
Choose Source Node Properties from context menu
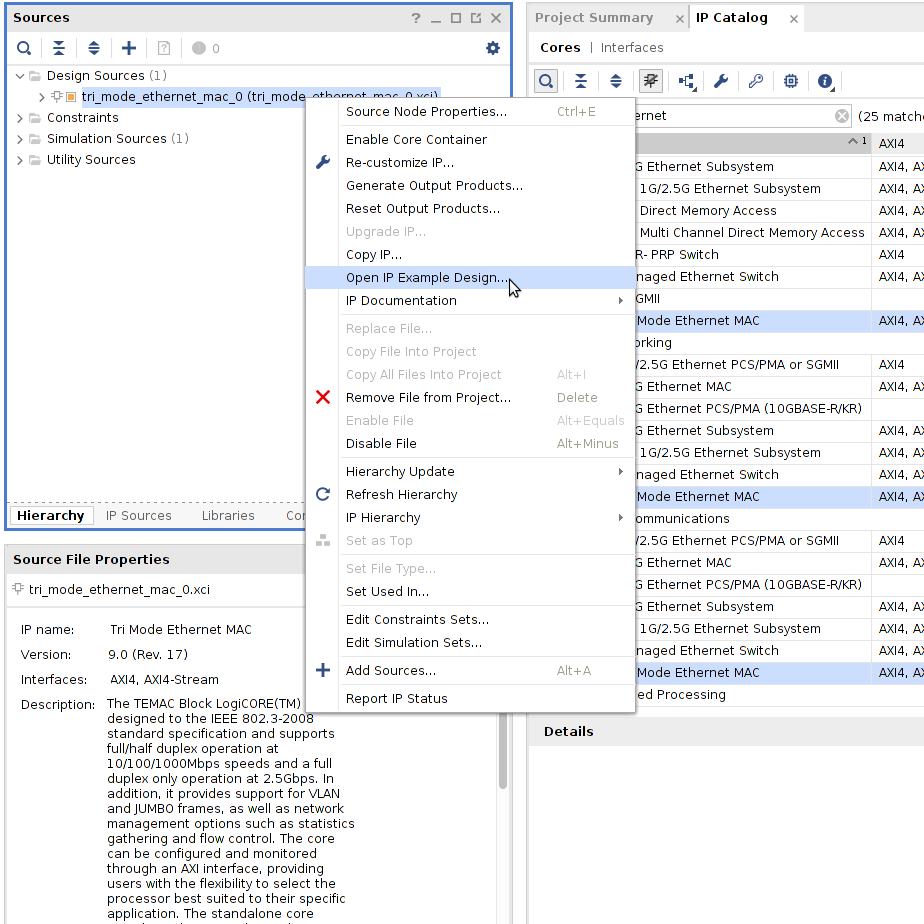click(470, 111)
